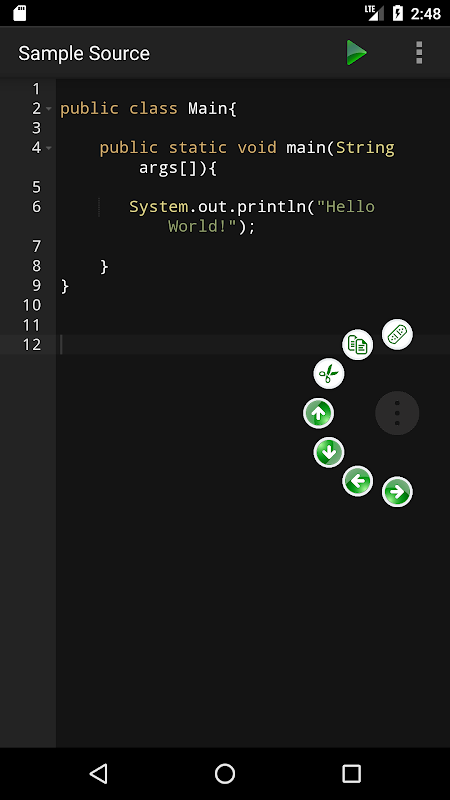Click line number 10 in the gutter

pos(32,305)
